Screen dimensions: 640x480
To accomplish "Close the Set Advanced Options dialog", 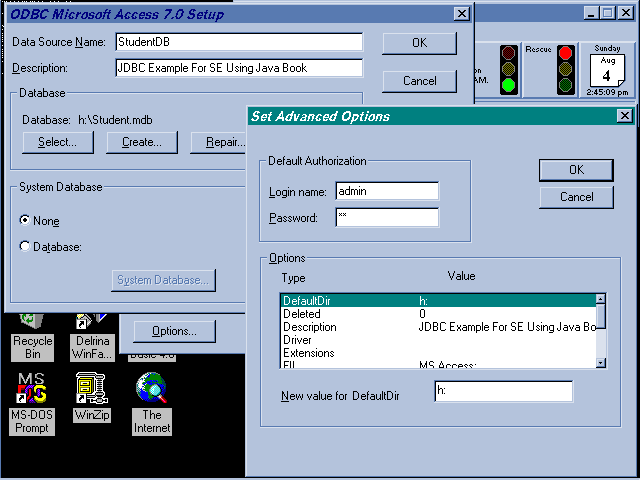I will tap(624, 116).
